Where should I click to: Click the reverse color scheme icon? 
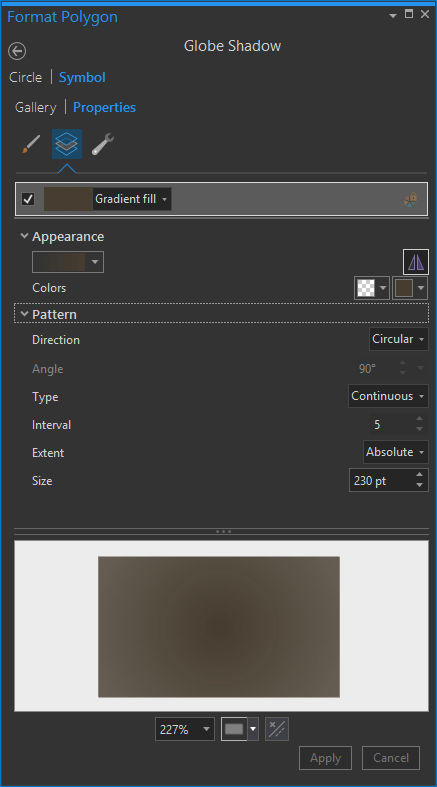pos(416,262)
